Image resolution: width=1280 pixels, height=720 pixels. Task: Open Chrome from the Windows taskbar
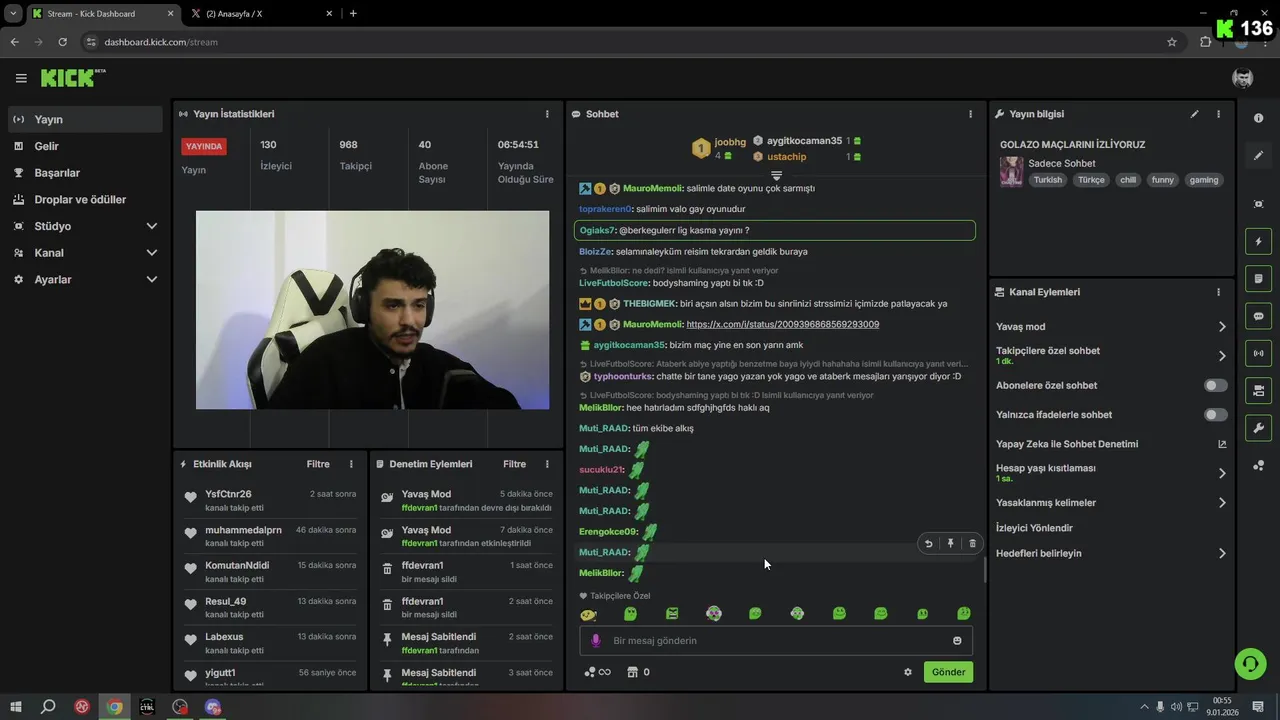tap(115, 707)
